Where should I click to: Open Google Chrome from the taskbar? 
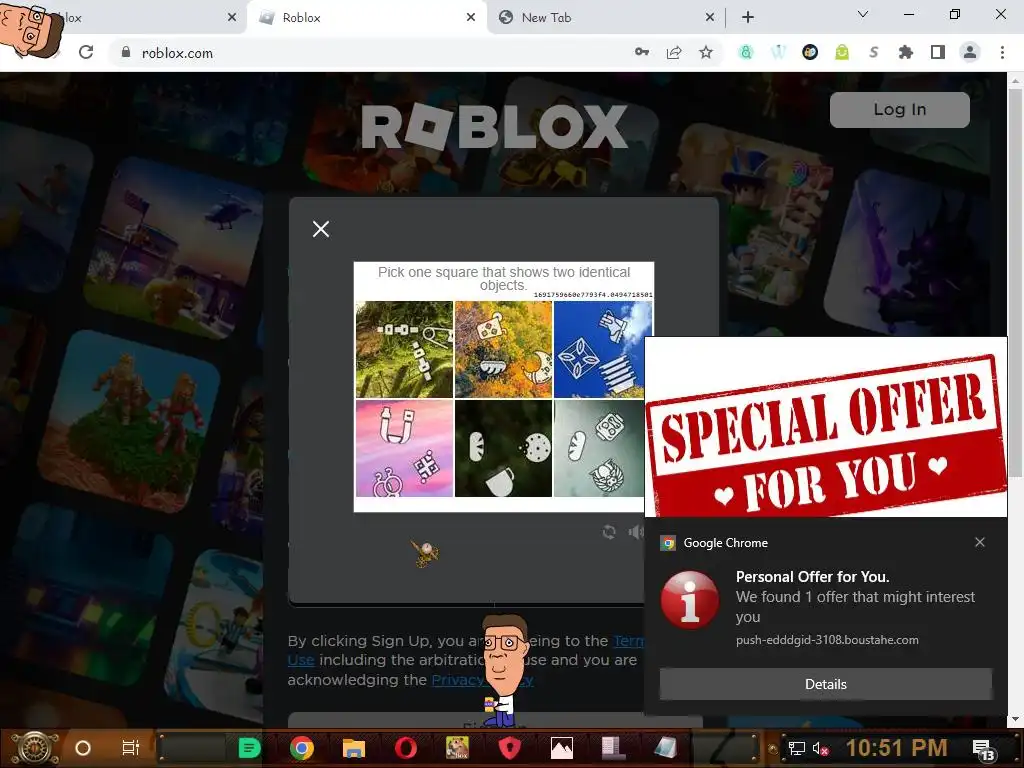[x=302, y=748]
